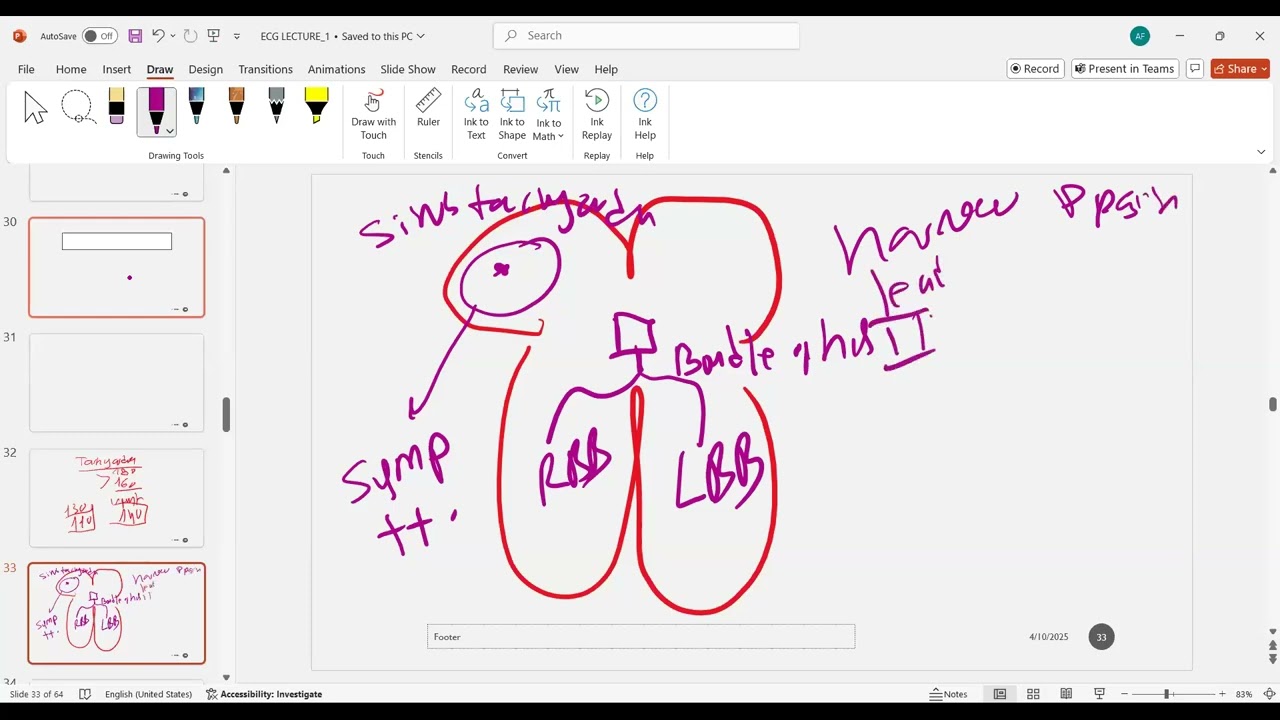Viewport: 1280px width, 720px height.
Task: Open the File menu
Action: (x=26, y=69)
